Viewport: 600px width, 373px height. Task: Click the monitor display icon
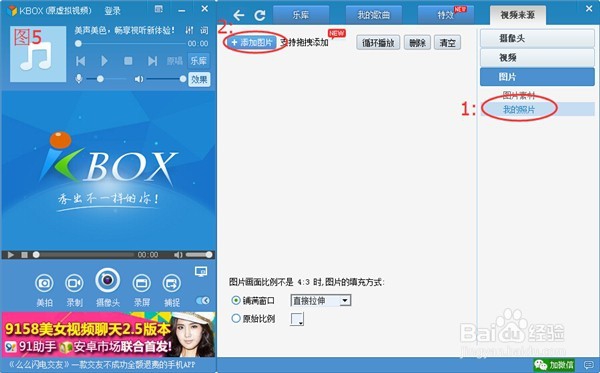click(x=201, y=272)
